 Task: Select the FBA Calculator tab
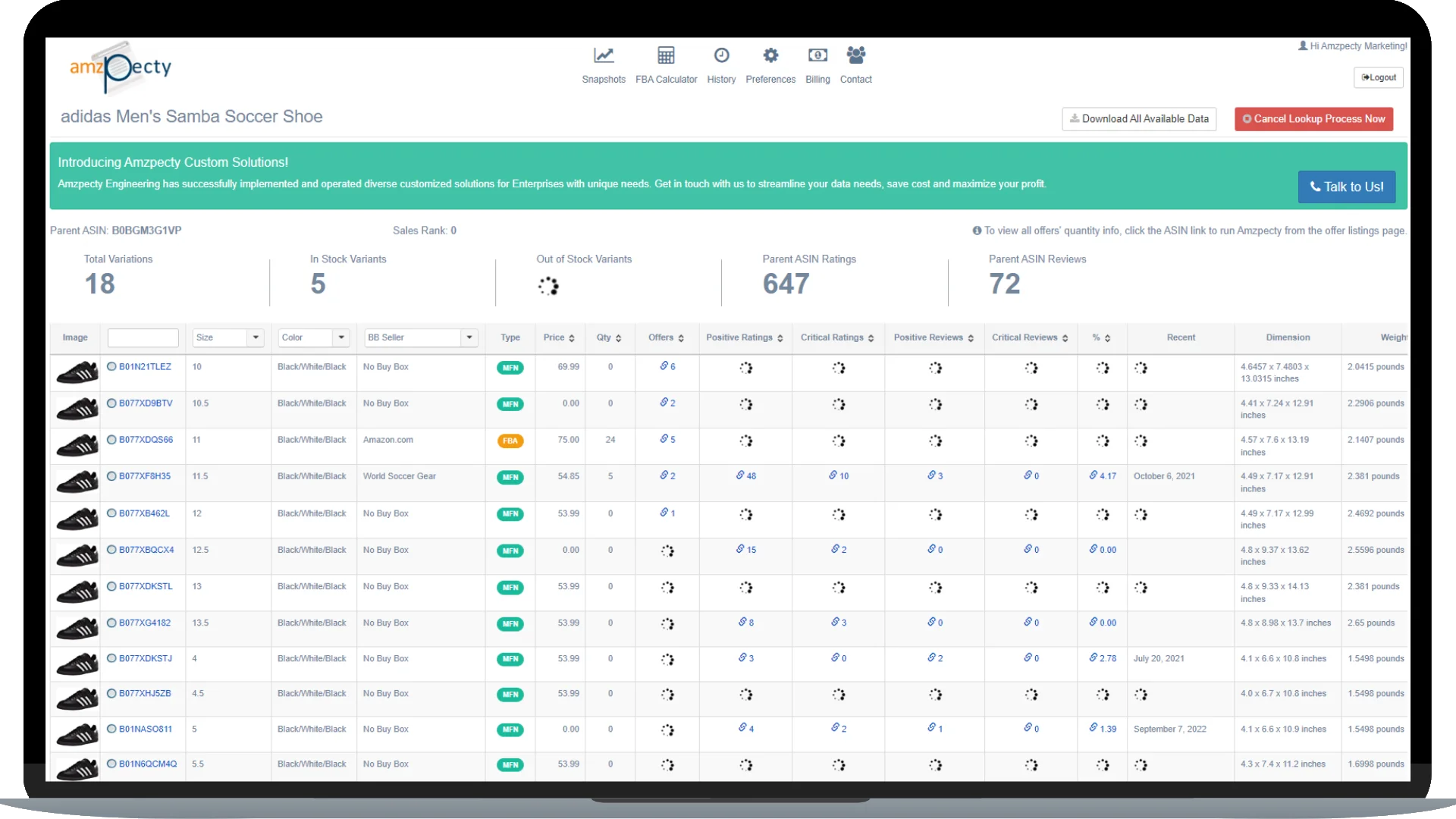(666, 64)
